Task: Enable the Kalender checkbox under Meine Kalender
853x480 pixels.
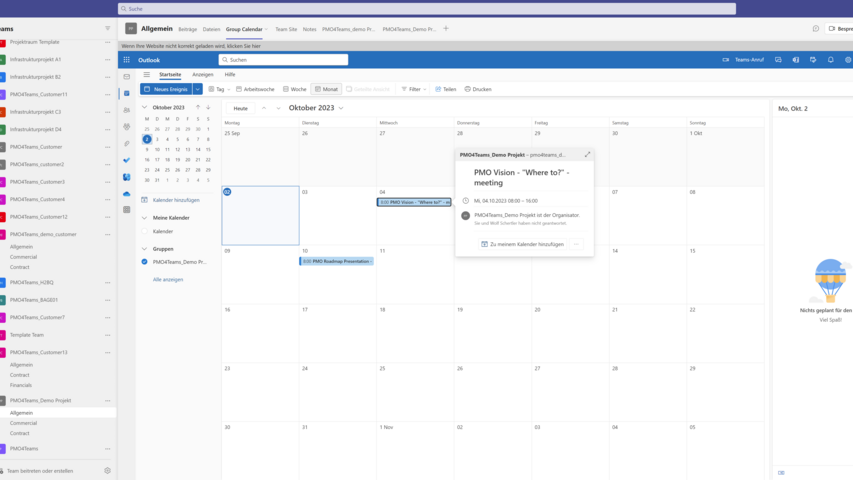Action: click(x=145, y=231)
